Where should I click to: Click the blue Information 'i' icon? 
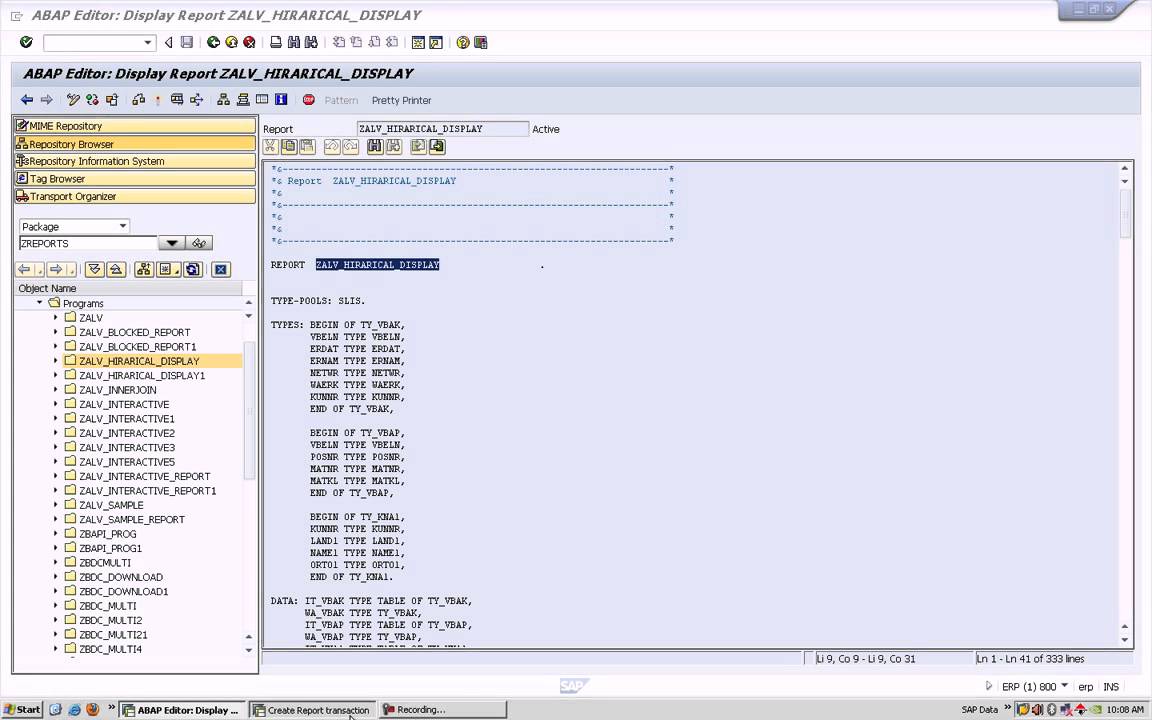[281, 99]
